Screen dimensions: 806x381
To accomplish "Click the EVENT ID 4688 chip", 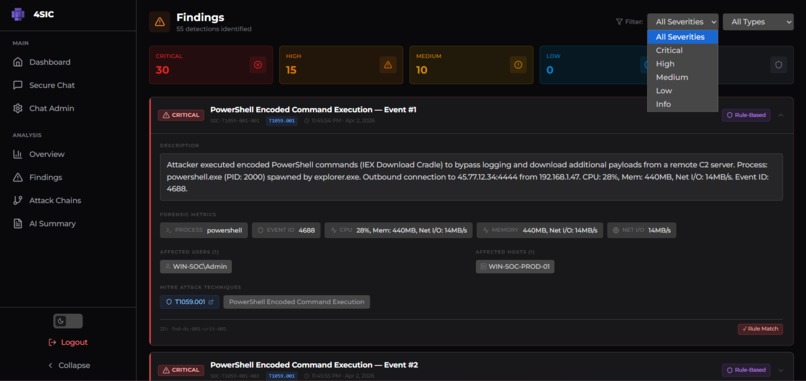I will pos(286,230).
